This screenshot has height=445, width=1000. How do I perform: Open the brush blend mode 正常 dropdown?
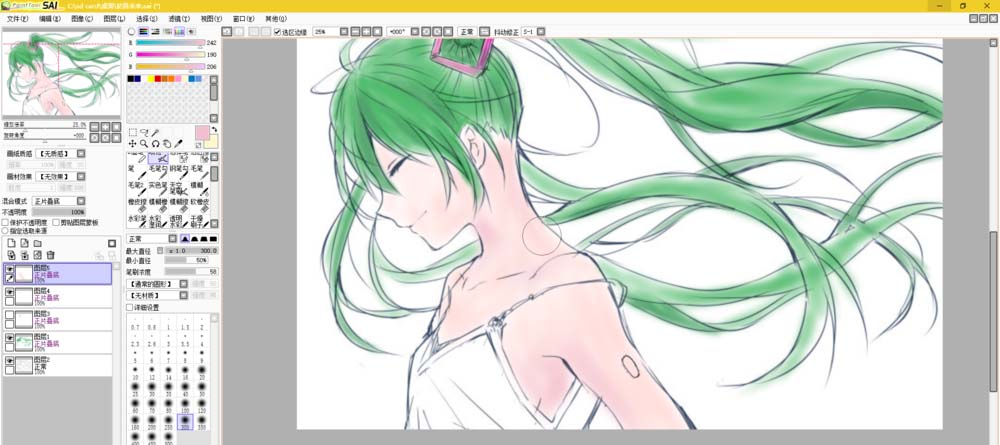point(173,239)
